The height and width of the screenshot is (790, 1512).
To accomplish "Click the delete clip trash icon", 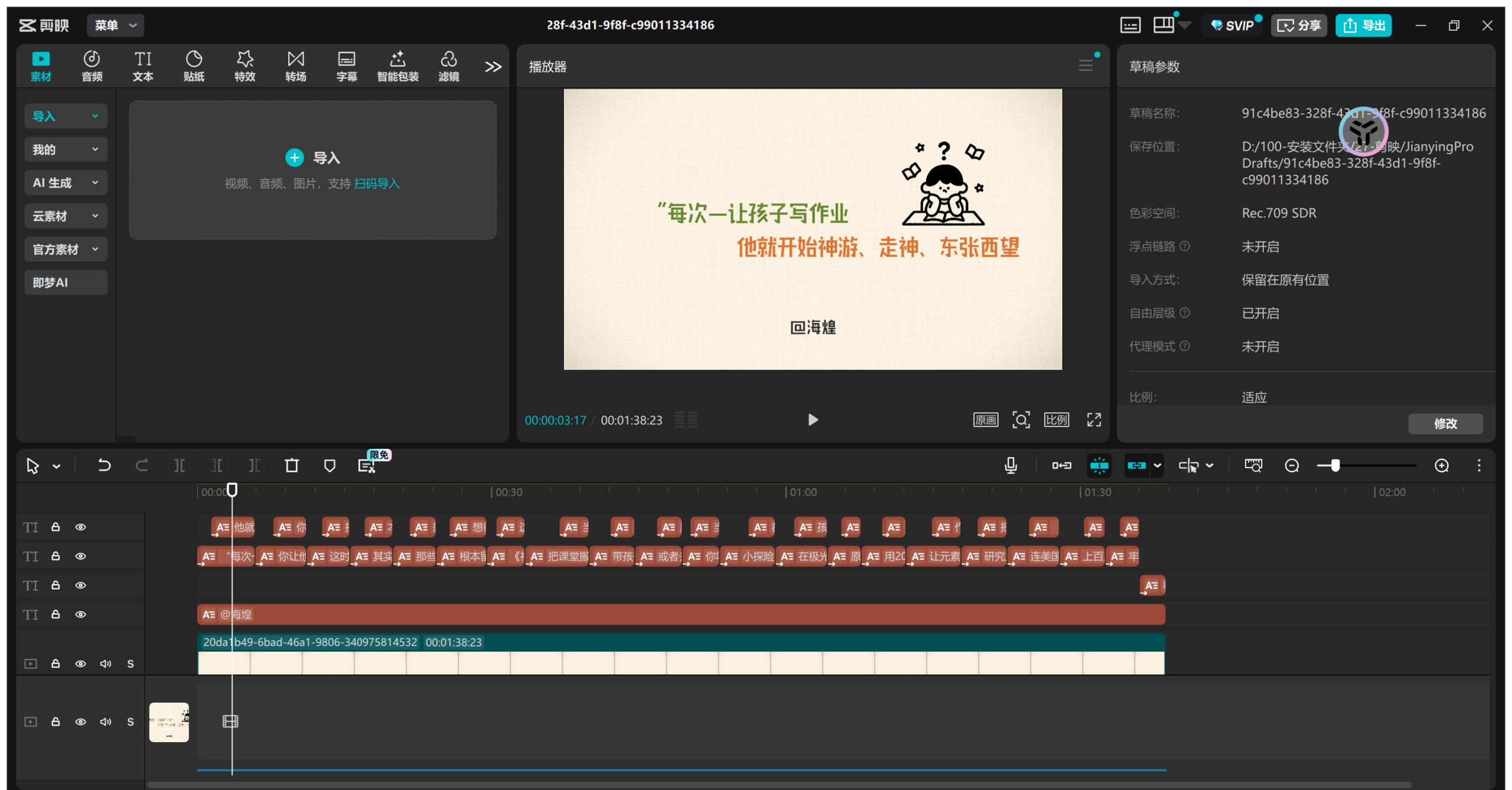I will click(x=292, y=466).
